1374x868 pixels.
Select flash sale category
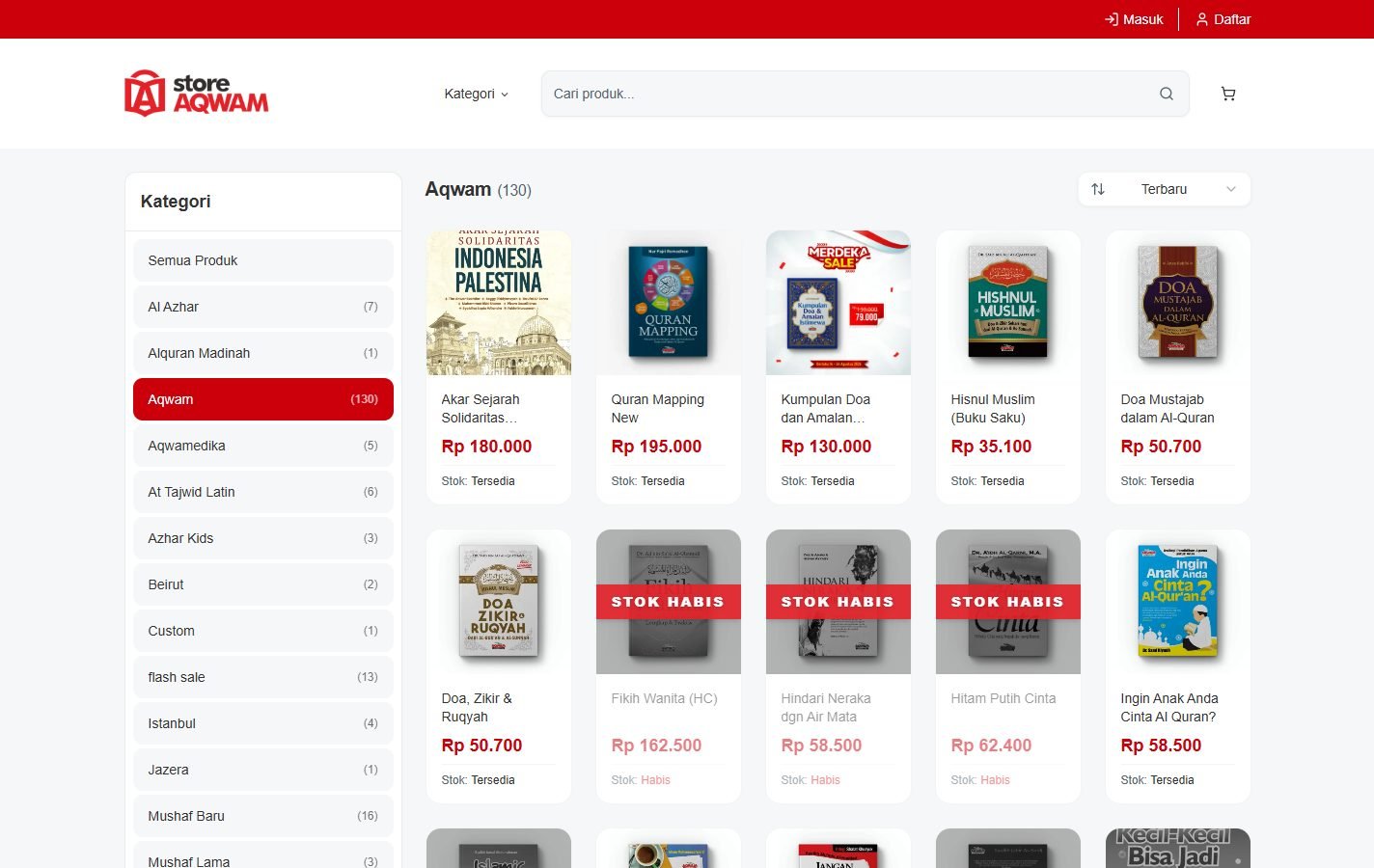263,677
